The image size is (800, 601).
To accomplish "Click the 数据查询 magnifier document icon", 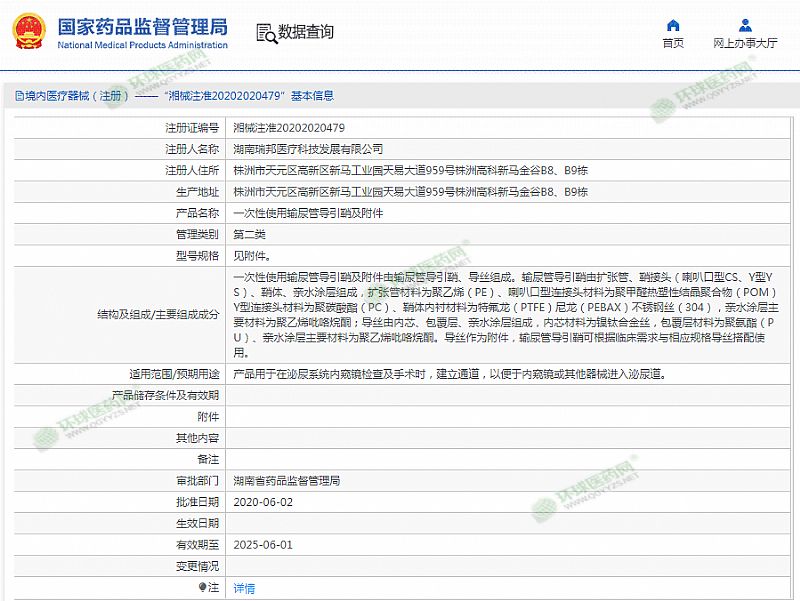I will click(265, 32).
